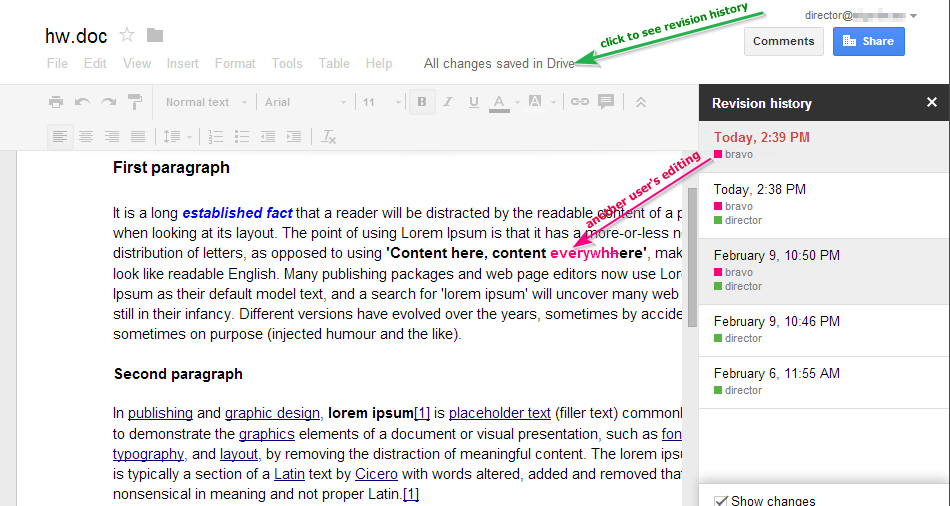The height and width of the screenshot is (506, 950).
Task: Open the Tools menu
Action: (x=287, y=64)
